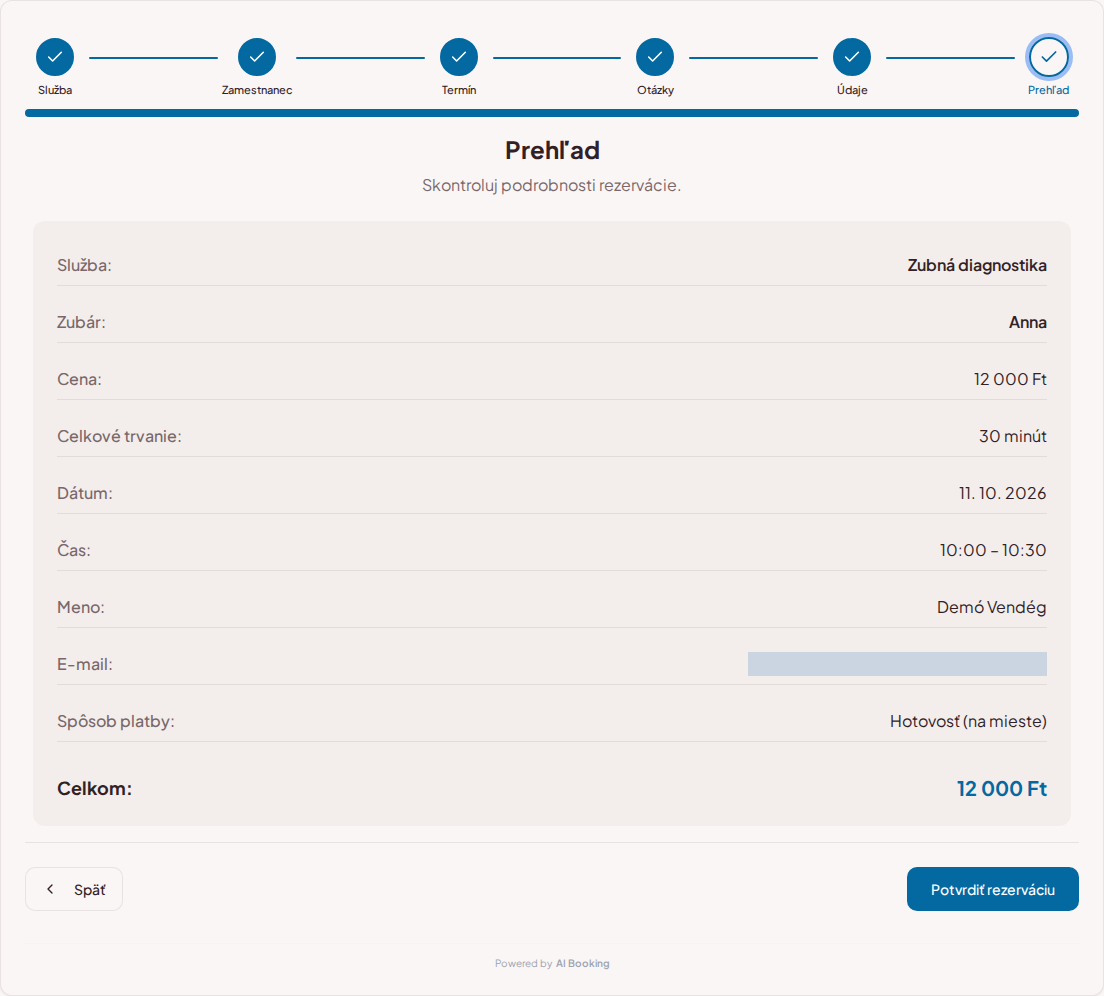Click the Termín step label
The width and height of the screenshot is (1104, 996).
(459, 90)
